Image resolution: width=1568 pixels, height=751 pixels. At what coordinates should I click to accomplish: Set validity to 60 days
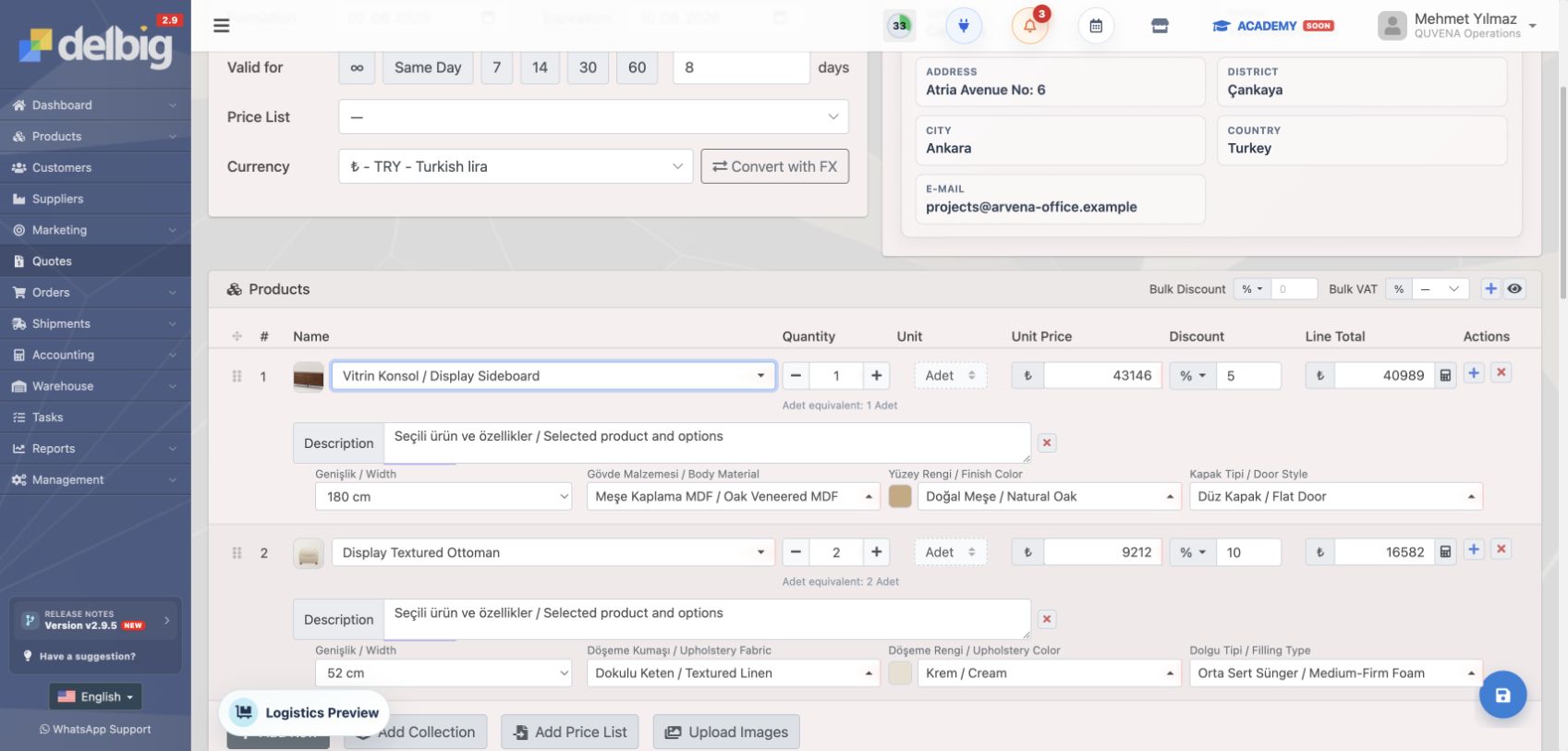pyautogui.click(x=637, y=67)
